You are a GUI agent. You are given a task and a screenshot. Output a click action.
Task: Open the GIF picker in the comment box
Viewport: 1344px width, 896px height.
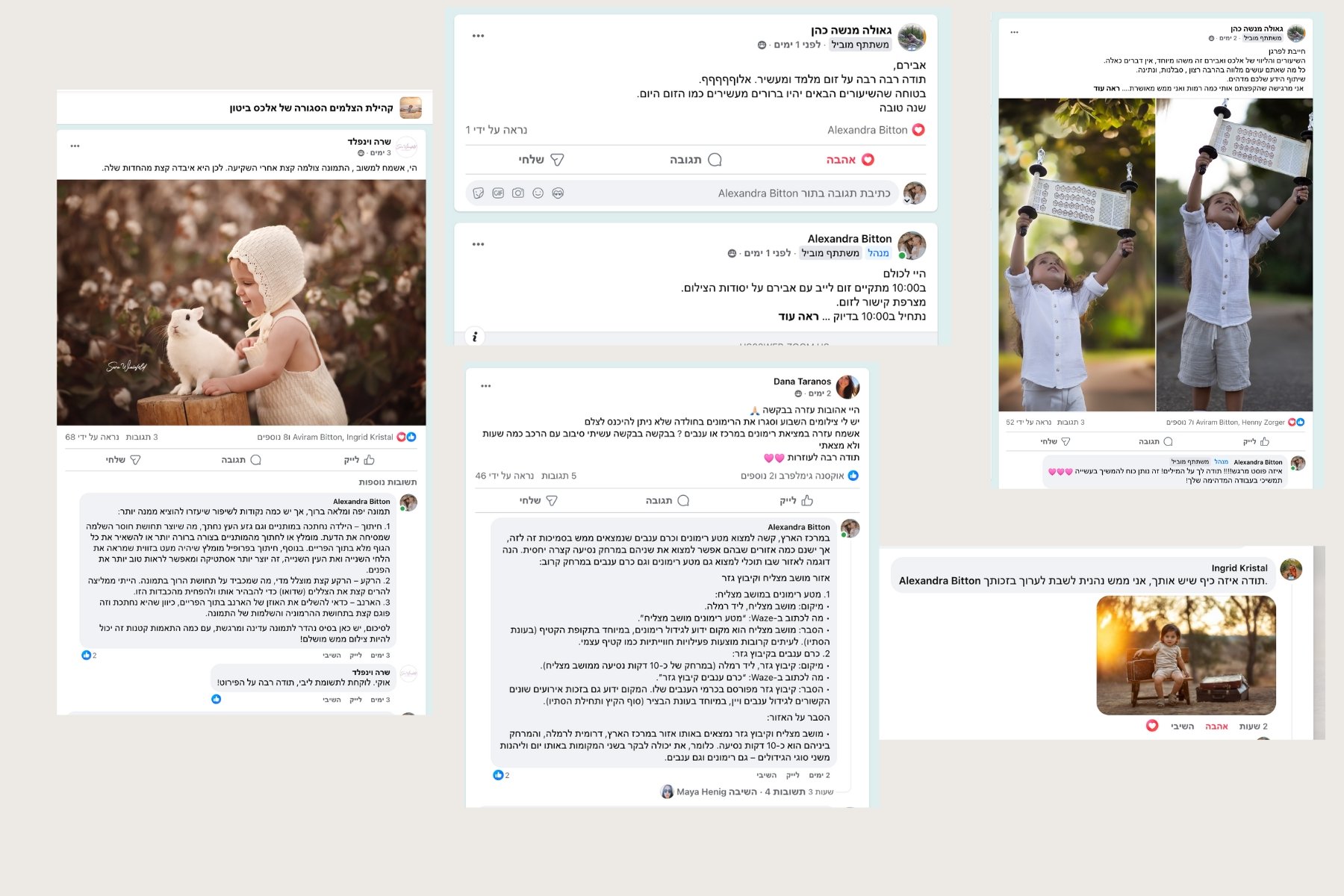[498, 193]
